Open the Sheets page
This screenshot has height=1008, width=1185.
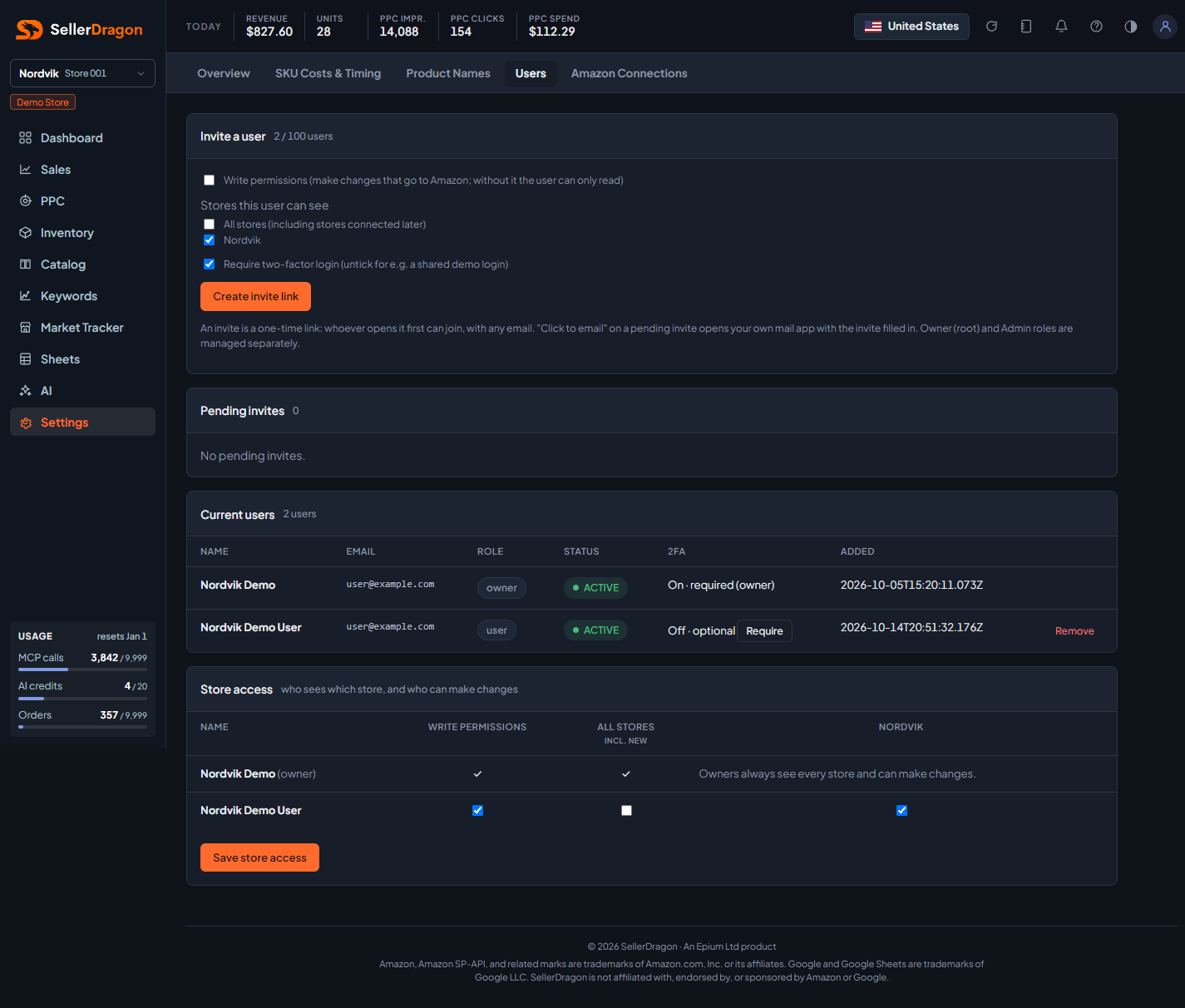pos(82,359)
